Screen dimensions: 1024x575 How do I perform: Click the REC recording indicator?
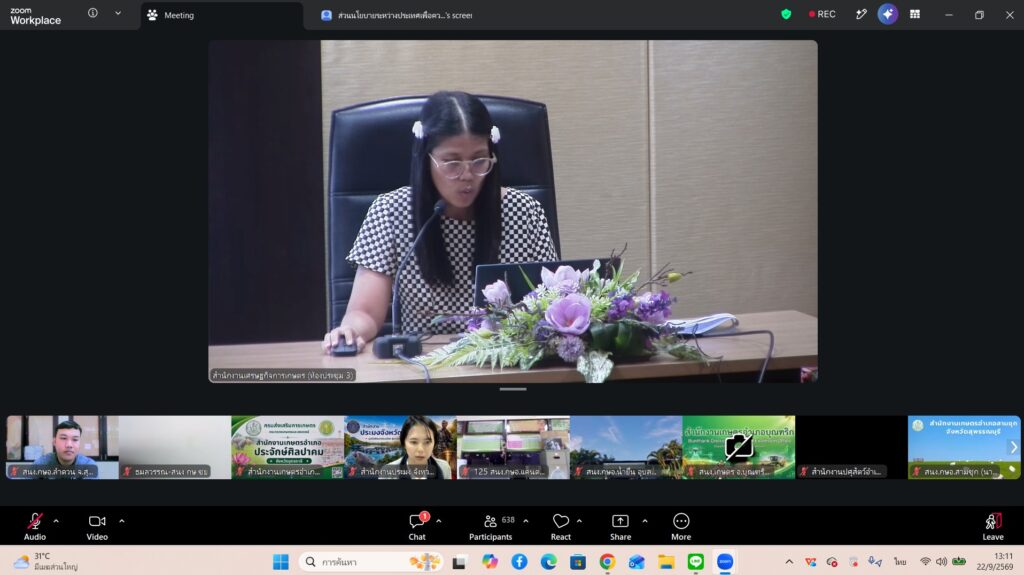click(x=822, y=14)
